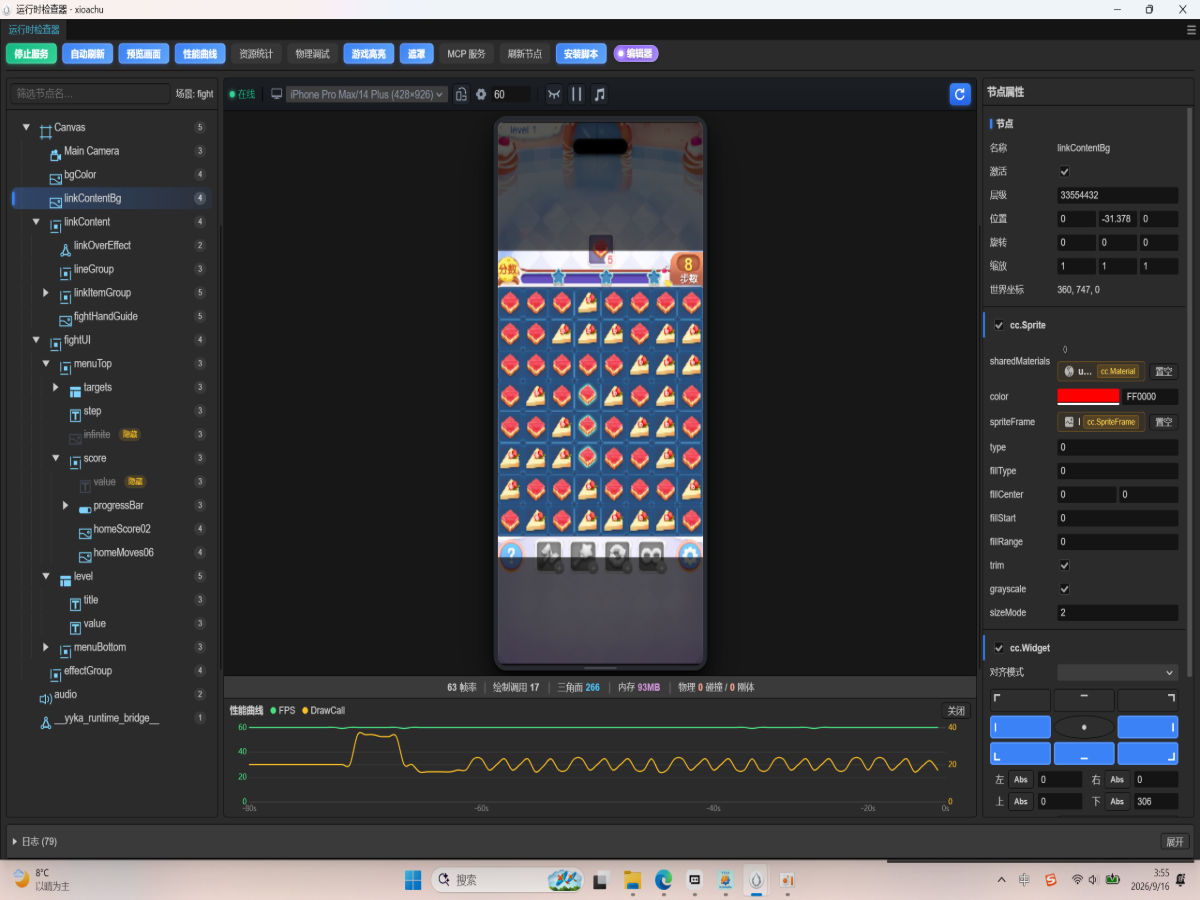The height and width of the screenshot is (900, 1200).
Task: Toggle the cc.Widget component checkbox
Action: pyautogui.click(x=999, y=648)
